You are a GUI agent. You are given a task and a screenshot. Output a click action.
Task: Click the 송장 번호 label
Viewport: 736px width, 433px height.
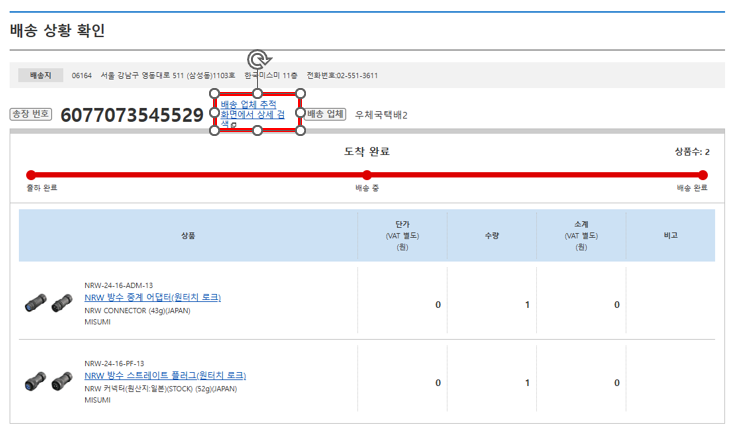point(30,114)
